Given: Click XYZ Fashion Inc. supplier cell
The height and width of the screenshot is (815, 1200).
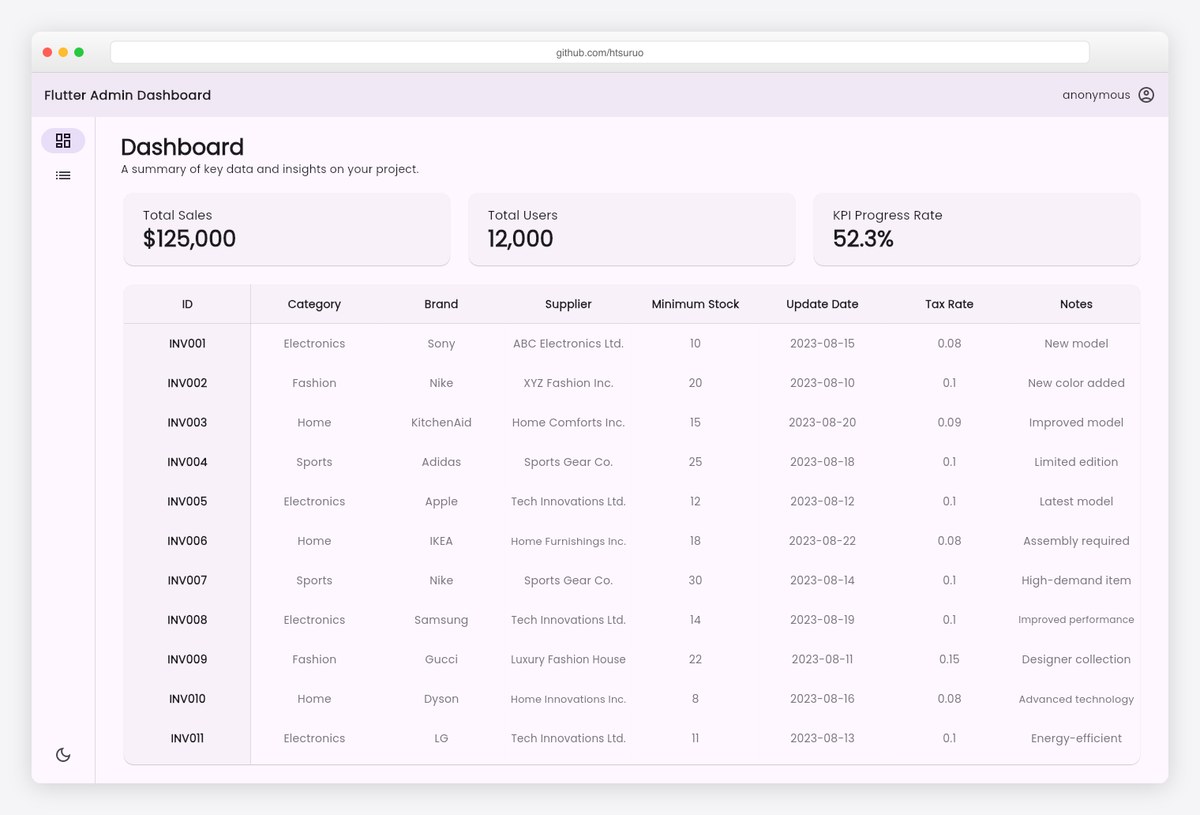Looking at the screenshot, I should click(x=568, y=383).
